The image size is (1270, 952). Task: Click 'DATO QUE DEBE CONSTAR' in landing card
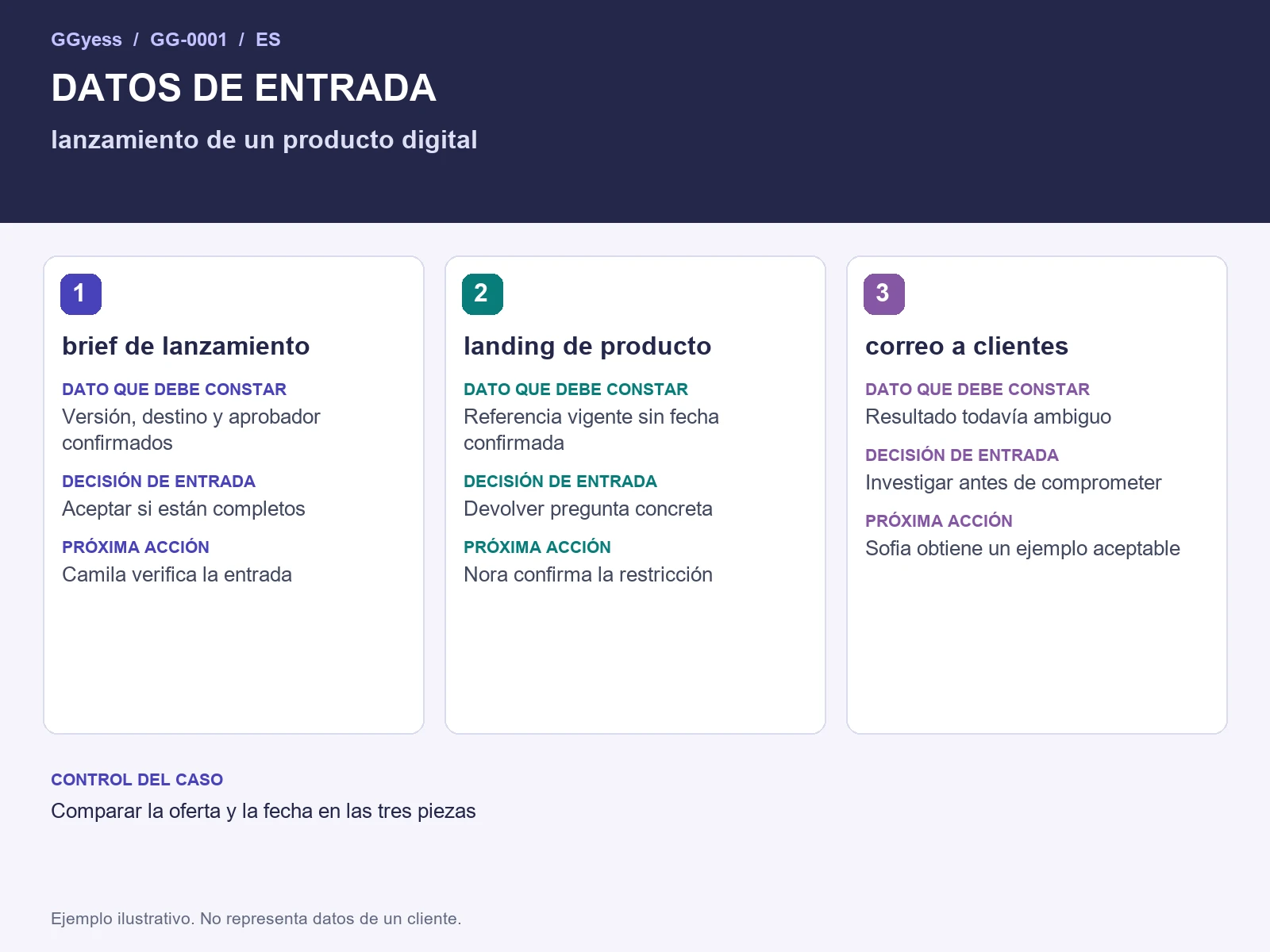point(576,390)
